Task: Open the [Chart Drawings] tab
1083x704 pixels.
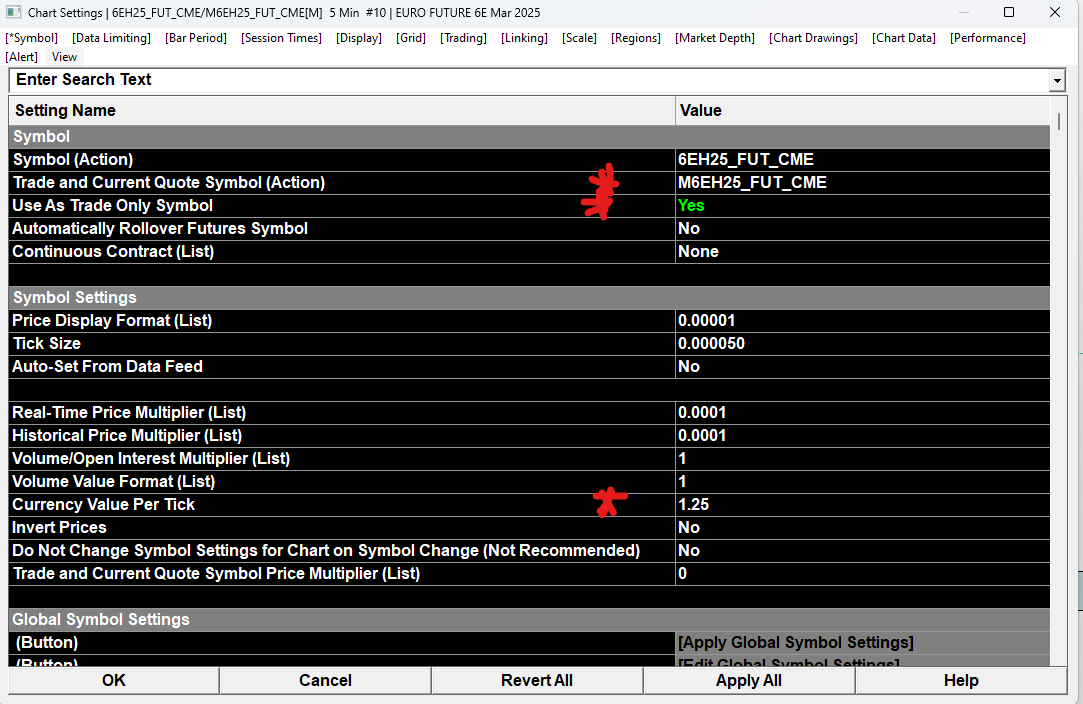Action: [x=814, y=38]
